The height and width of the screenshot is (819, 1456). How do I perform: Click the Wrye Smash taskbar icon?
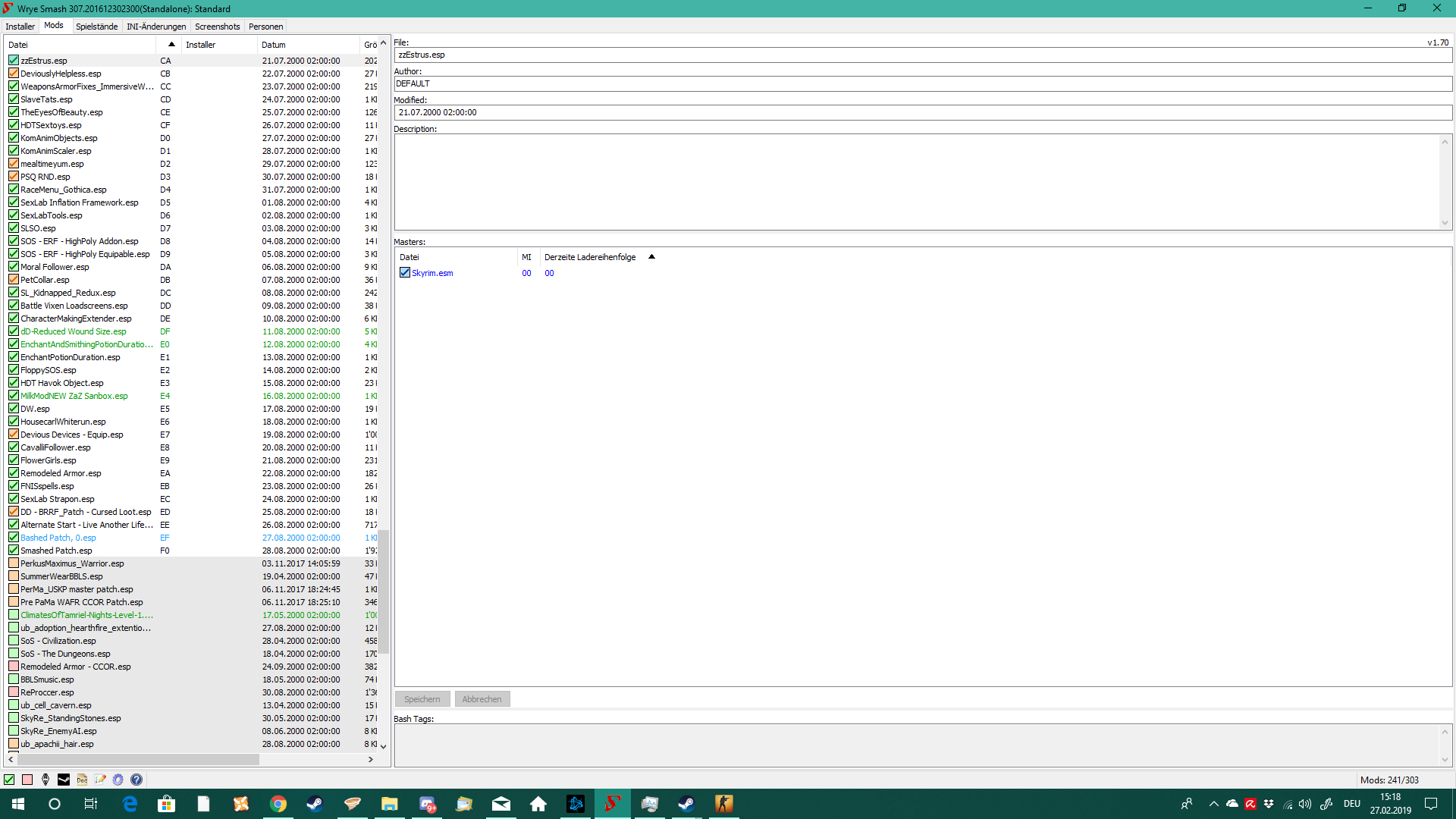coord(613,804)
